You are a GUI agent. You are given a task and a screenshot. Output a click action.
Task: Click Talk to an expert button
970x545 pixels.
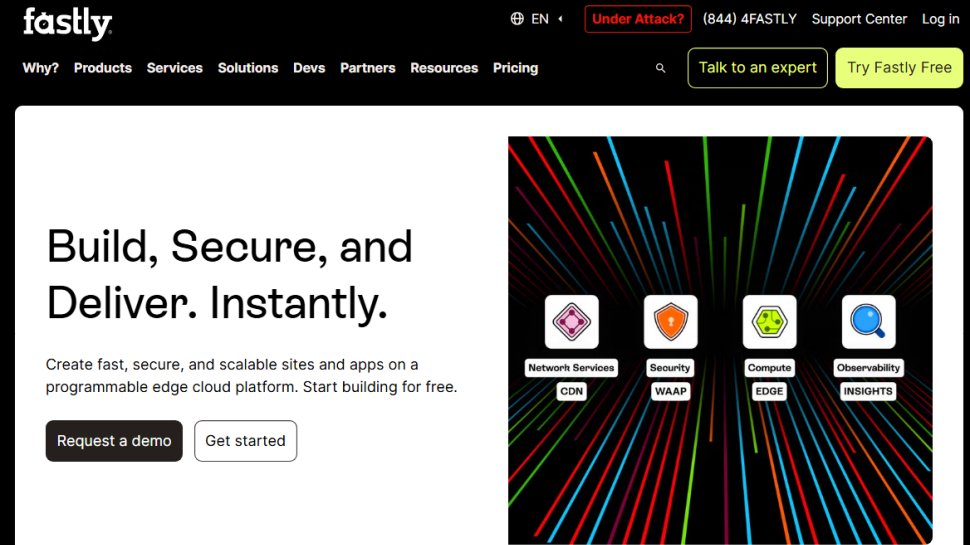click(757, 67)
